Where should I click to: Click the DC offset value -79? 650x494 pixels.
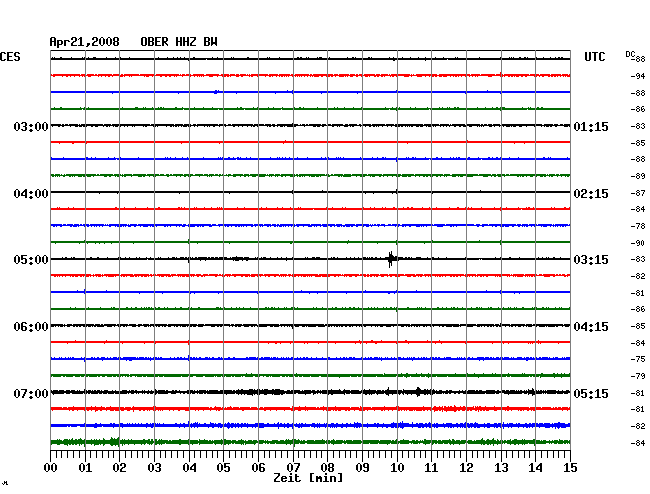pyautogui.click(x=638, y=376)
